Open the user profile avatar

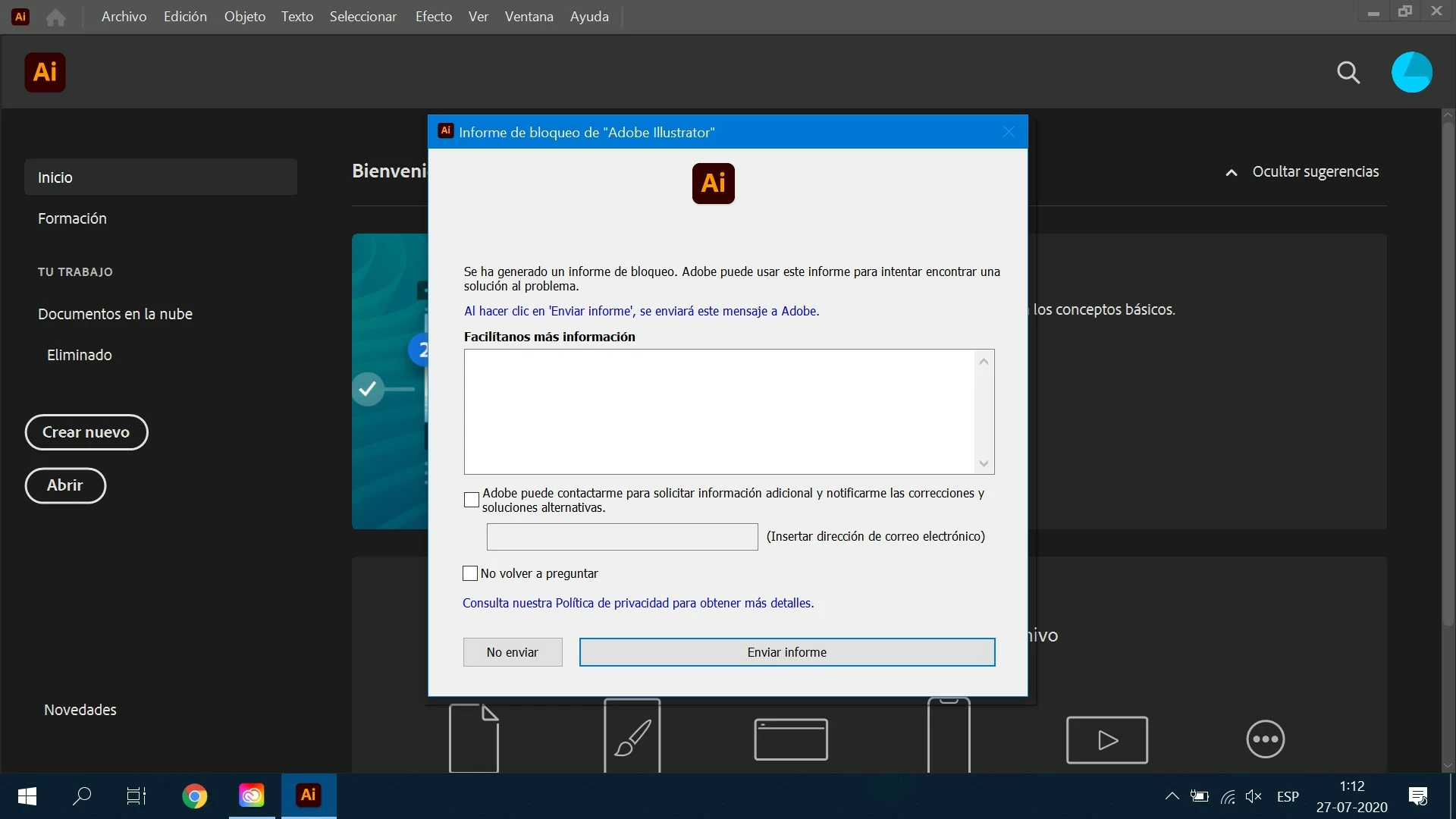(x=1411, y=73)
